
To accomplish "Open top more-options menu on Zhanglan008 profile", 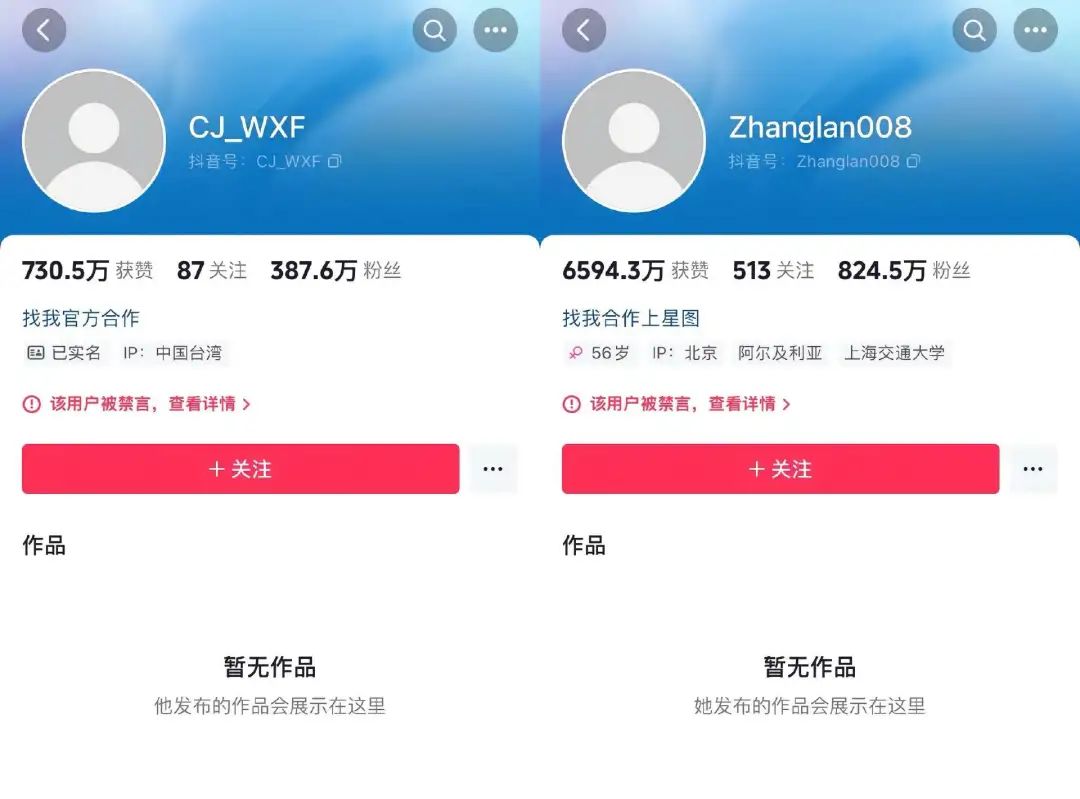I will click(1035, 30).
